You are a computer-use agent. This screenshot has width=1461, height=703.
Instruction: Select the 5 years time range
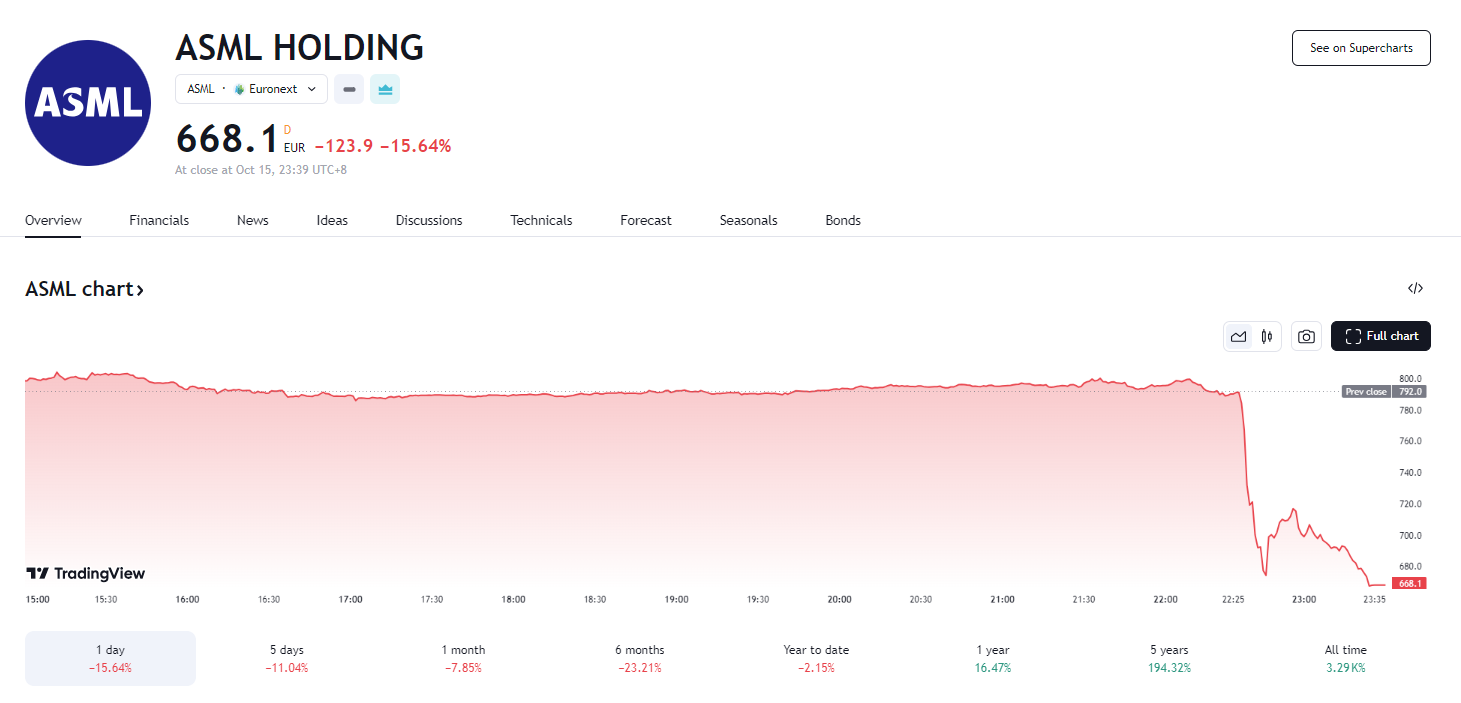1169,658
